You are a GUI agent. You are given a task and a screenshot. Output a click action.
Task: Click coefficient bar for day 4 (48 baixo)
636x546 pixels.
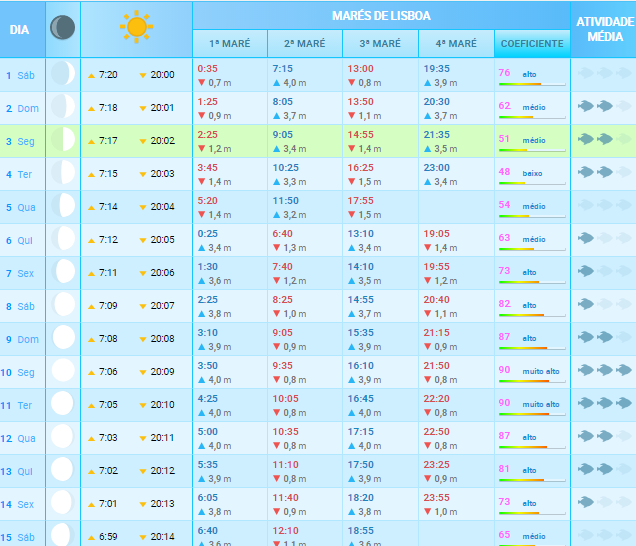(x=532, y=183)
